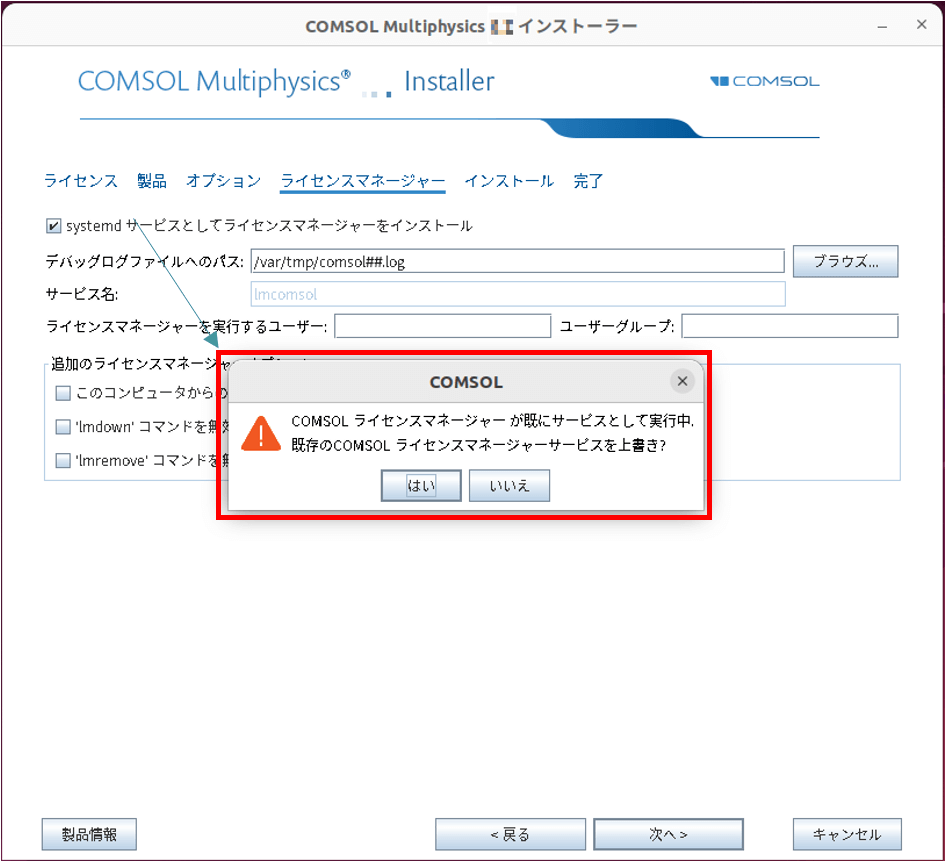Screen dimensions: 945x863
Task: Close the installer window
Action: click(921, 25)
